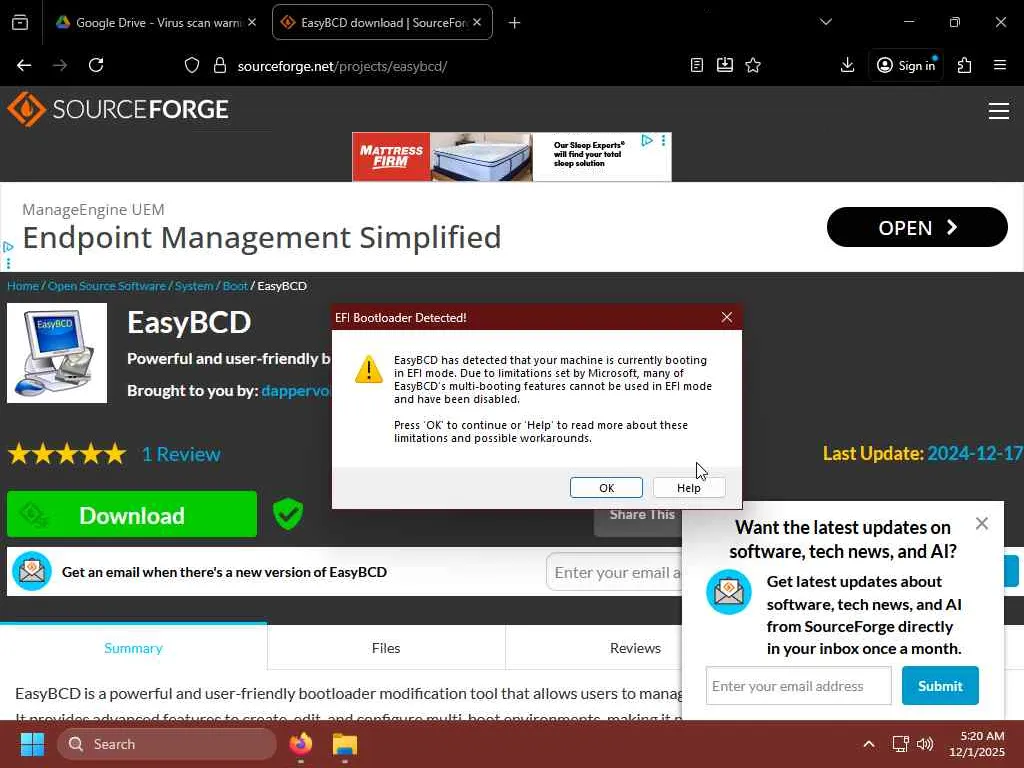Click the green Download button
The width and height of the screenshot is (1024, 768).
coord(132,515)
